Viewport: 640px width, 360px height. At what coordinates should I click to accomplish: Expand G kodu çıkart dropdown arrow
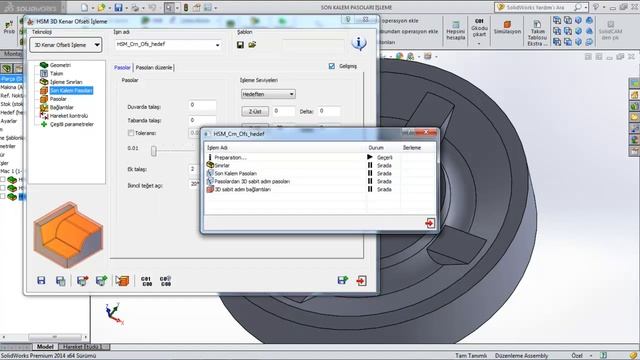479,44
